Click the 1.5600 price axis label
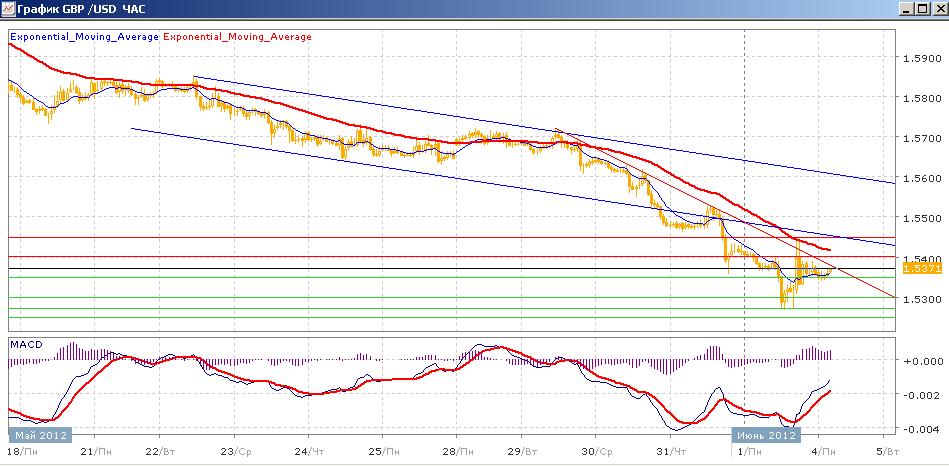Screen dimensions: 949x466 point(921,178)
